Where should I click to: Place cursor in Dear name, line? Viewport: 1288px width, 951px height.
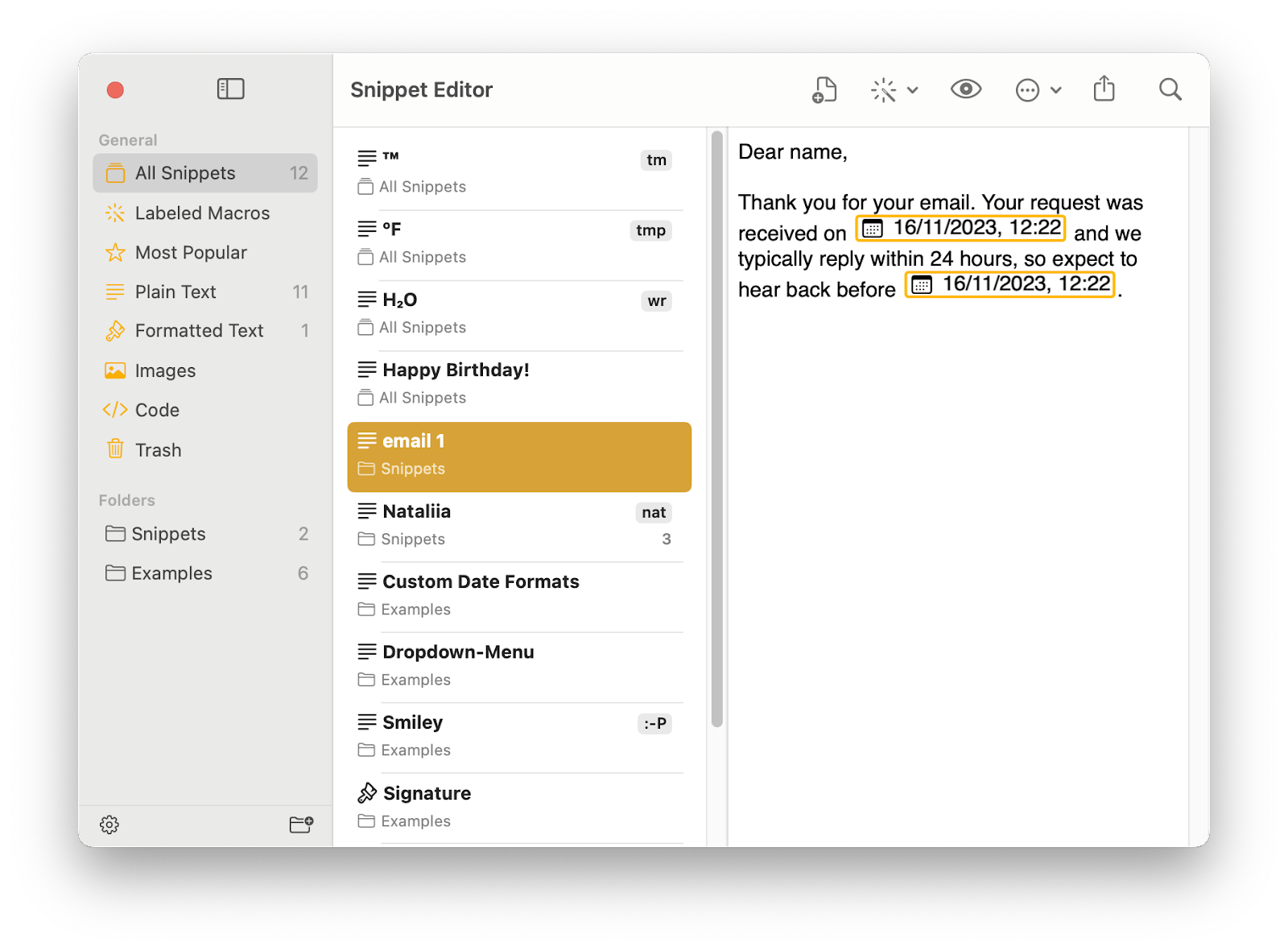tap(793, 152)
